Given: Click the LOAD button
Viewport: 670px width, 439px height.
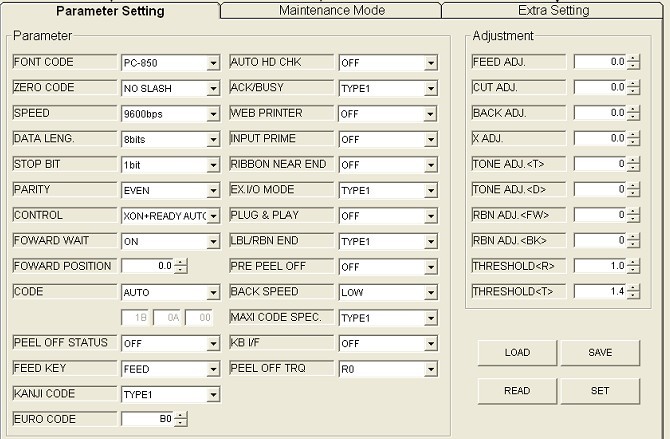Looking at the screenshot, I should pyautogui.click(x=517, y=353).
